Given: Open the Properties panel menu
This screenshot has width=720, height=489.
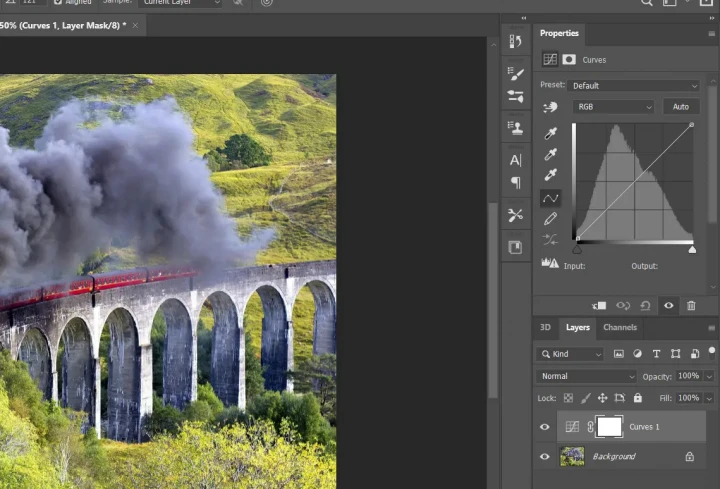Looking at the screenshot, I should (712, 34).
